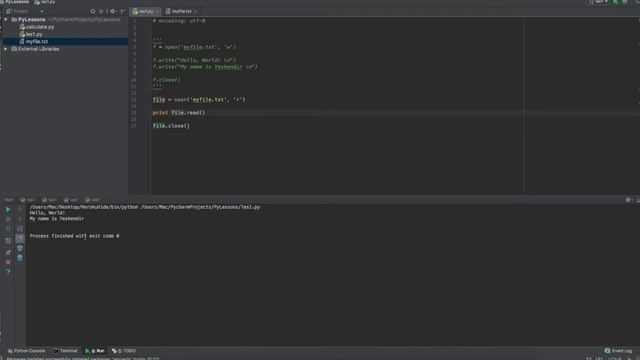Click the file.close() line in editor
This screenshot has width=640, height=360.
[171, 126]
